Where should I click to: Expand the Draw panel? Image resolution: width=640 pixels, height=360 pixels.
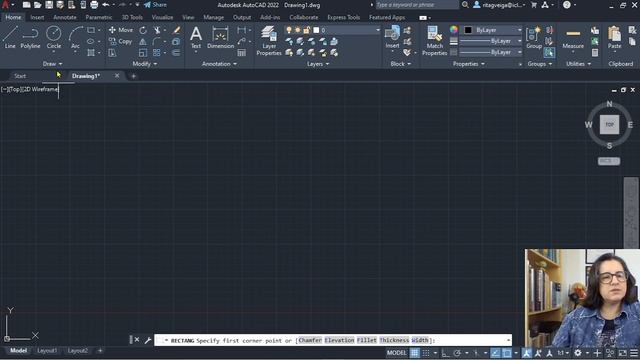click(x=52, y=64)
